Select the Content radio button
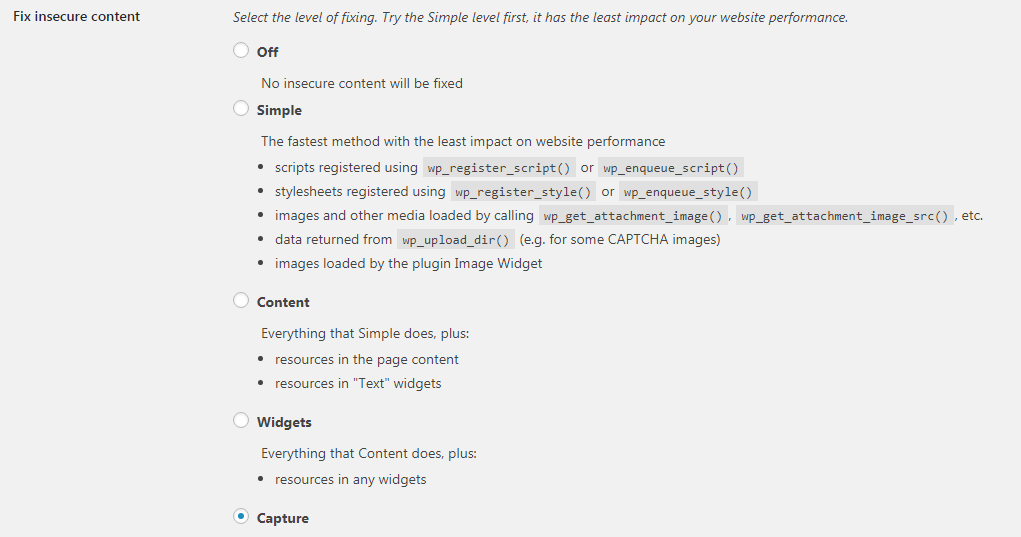This screenshot has width=1021, height=537. (241, 301)
